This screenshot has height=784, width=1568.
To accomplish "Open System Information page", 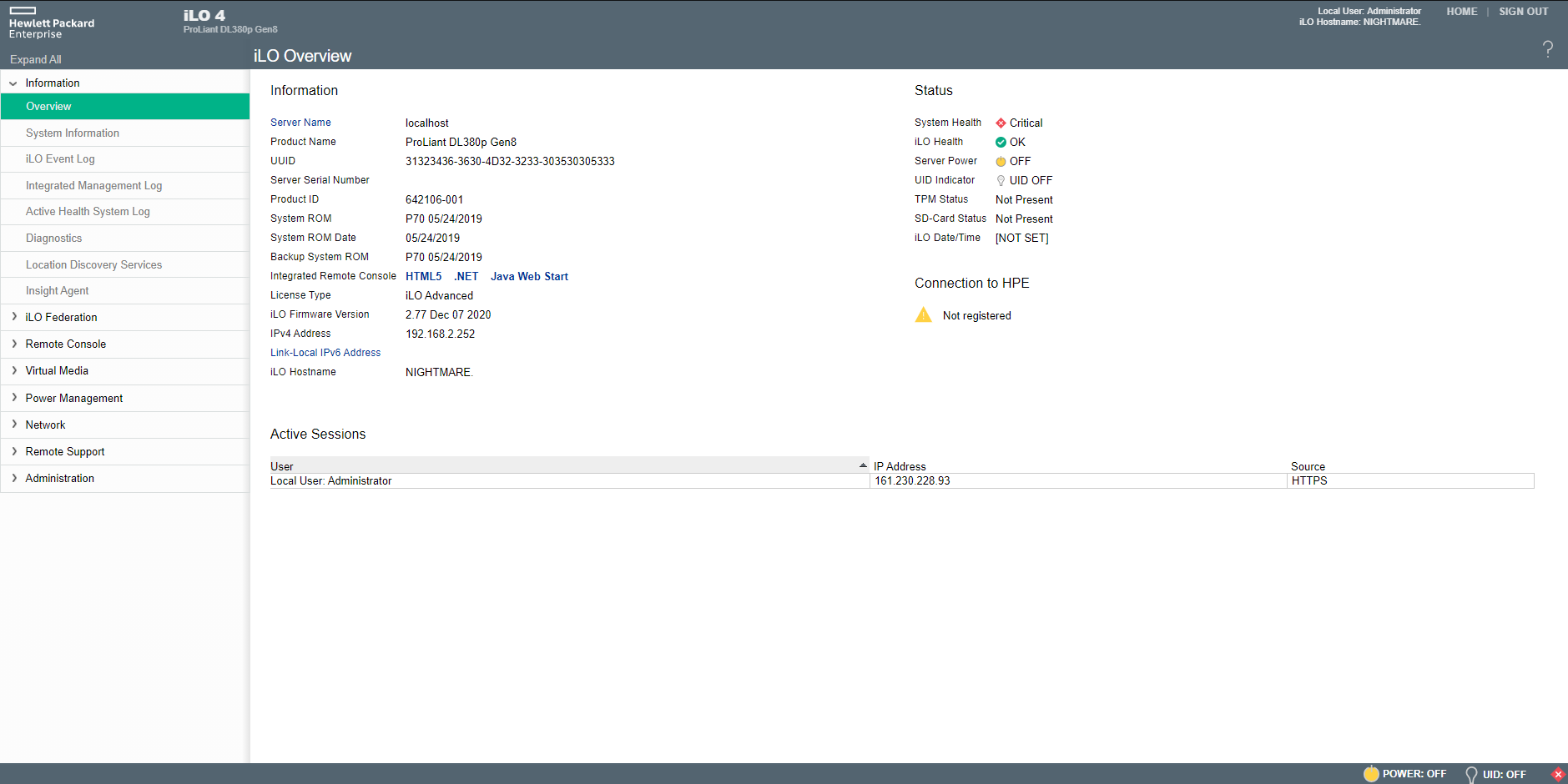I will (125, 133).
